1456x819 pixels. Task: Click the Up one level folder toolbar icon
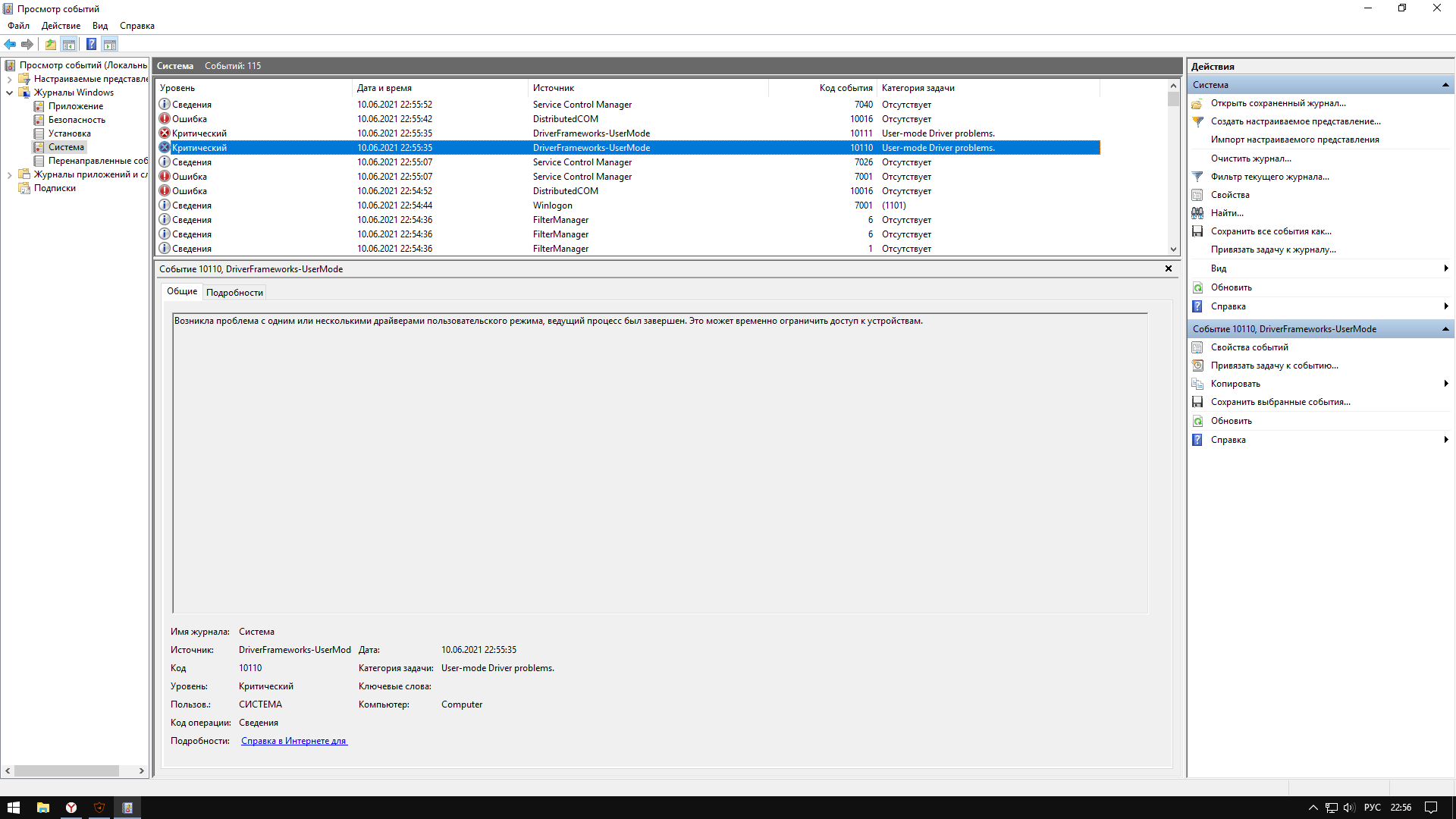click(x=50, y=44)
